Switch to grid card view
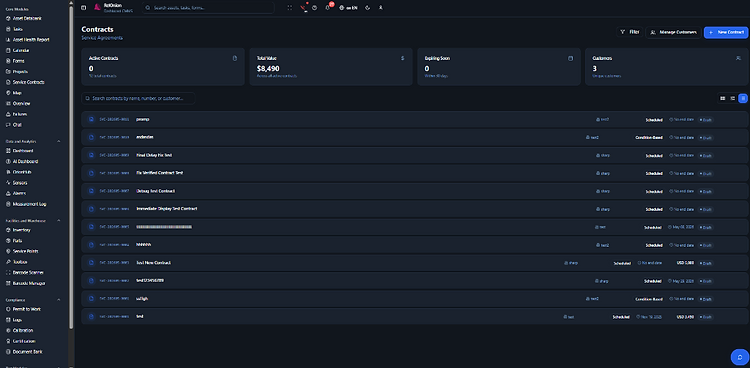The width and height of the screenshot is (750, 368). pyautogui.click(x=723, y=98)
